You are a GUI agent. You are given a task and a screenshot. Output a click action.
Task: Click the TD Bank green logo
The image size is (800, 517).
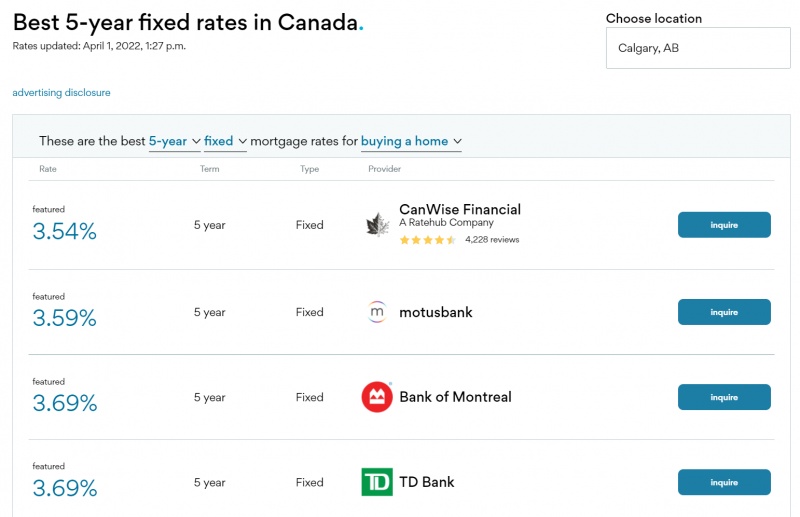pos(377,482)
